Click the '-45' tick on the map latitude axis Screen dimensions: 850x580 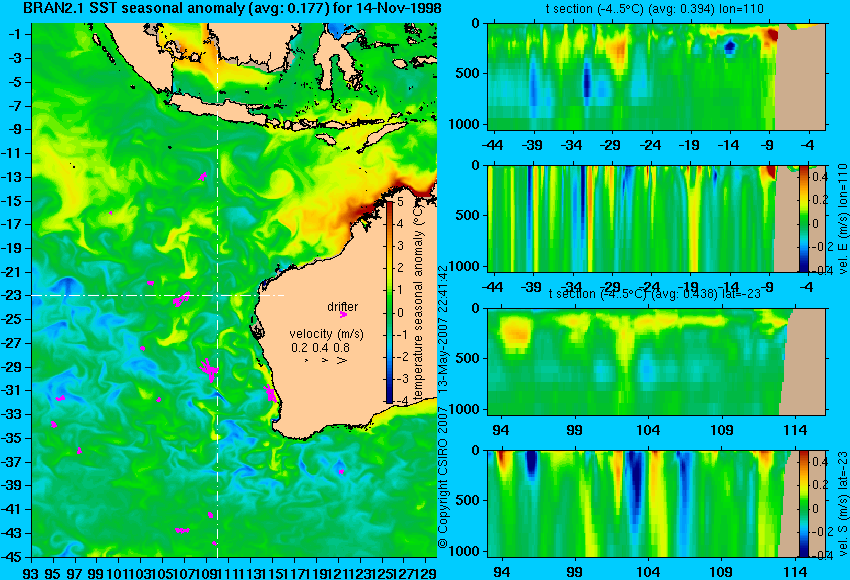pyautogui.click(x=11, y=557)
